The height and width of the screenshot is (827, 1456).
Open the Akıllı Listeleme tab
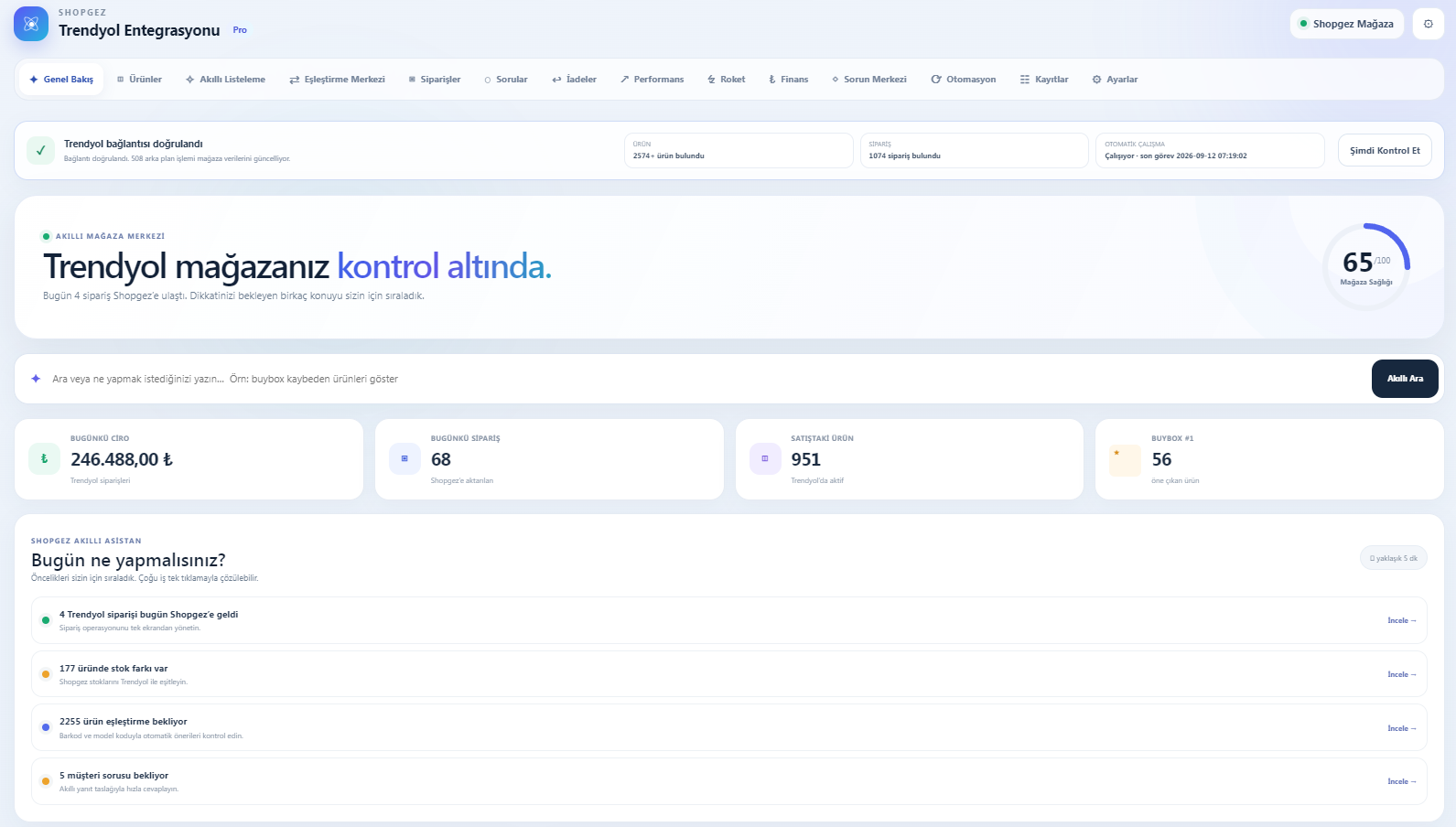(225, 80)
